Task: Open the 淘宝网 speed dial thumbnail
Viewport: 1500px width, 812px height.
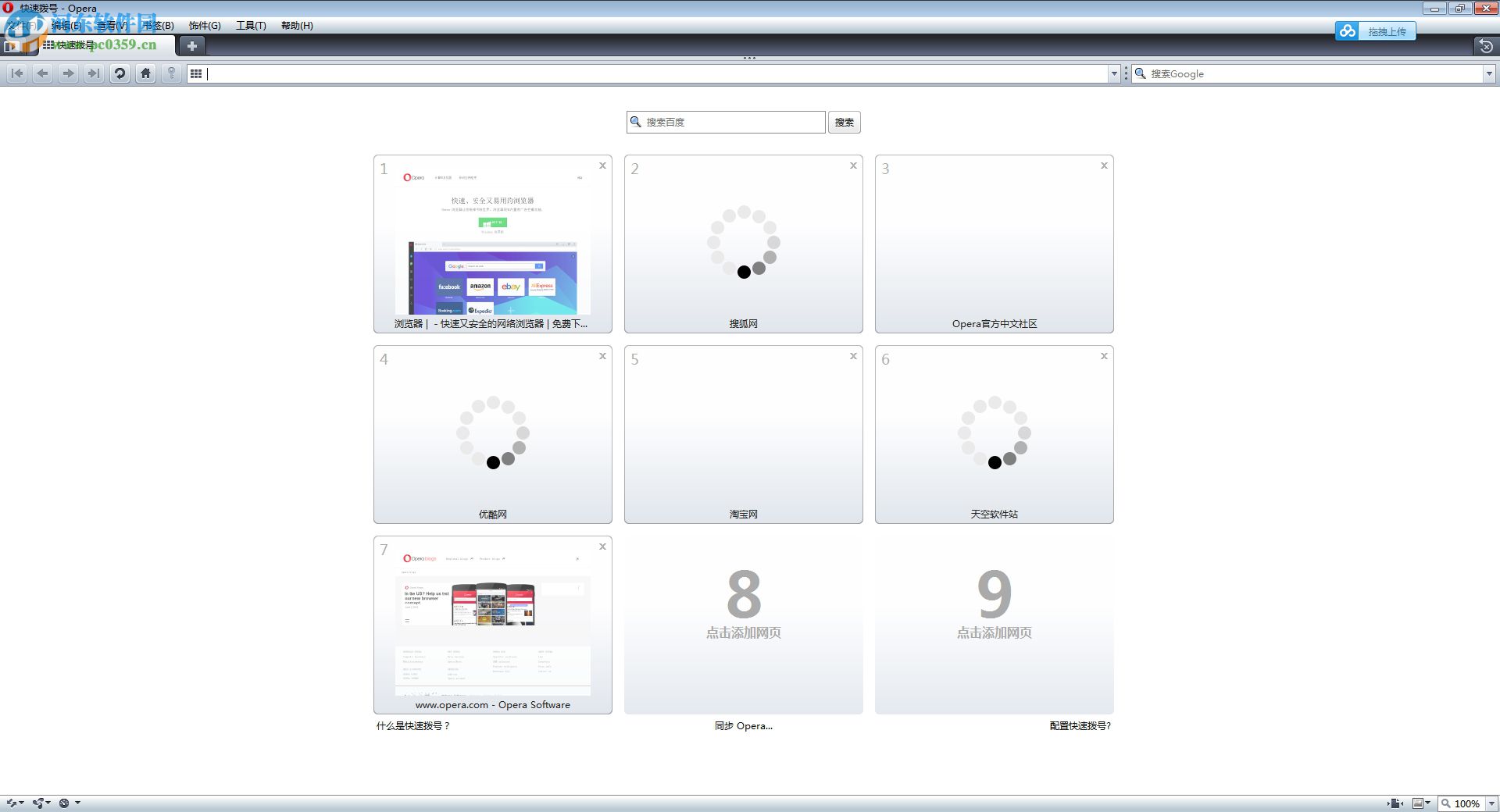Action: pyautogui.click(x=743, y=435)
